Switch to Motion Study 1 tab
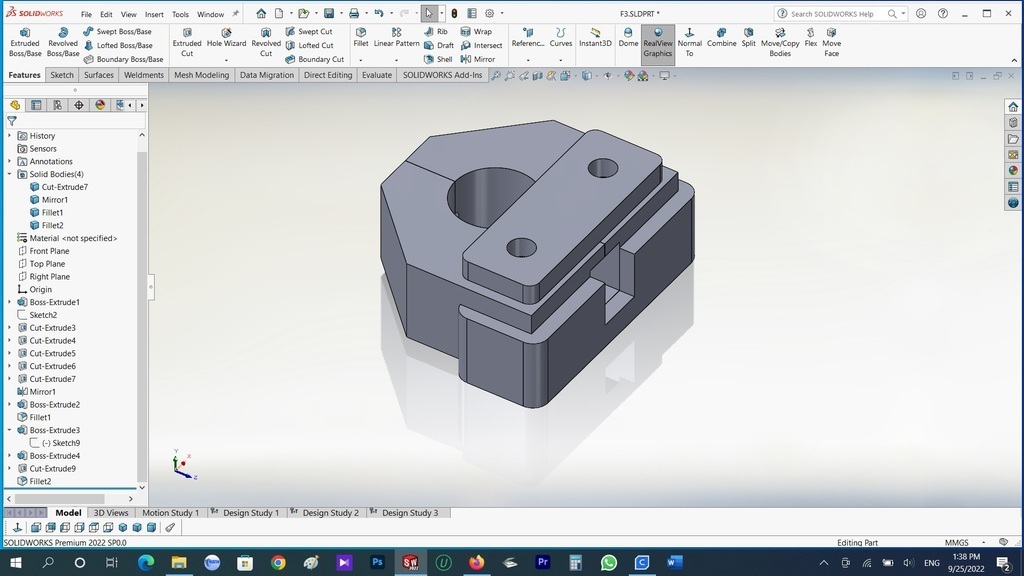This screenshot has width=1024, height=576. point(170,512)
